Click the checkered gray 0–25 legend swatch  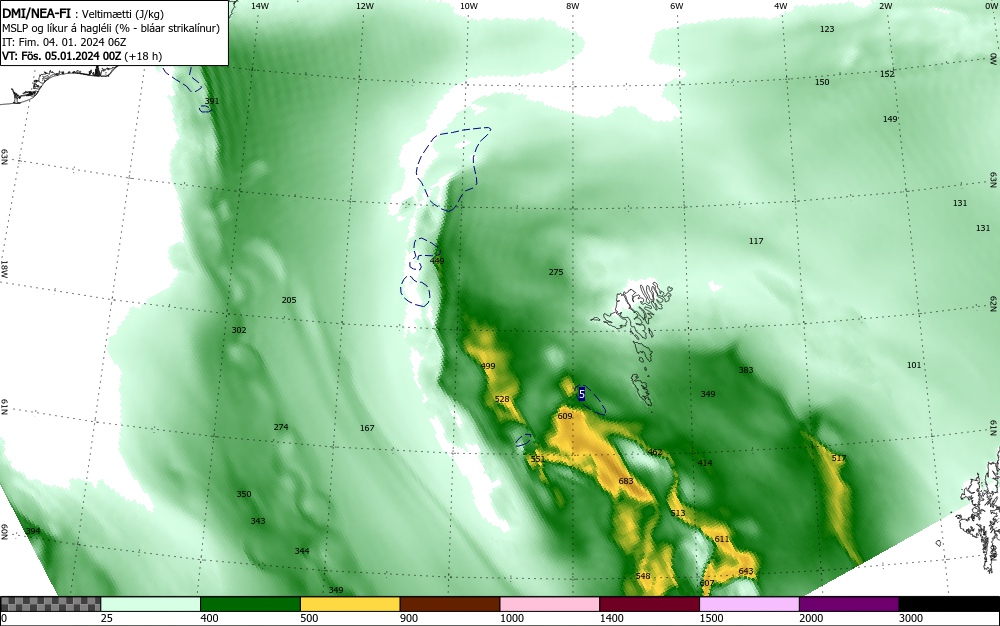click(50, 604)
